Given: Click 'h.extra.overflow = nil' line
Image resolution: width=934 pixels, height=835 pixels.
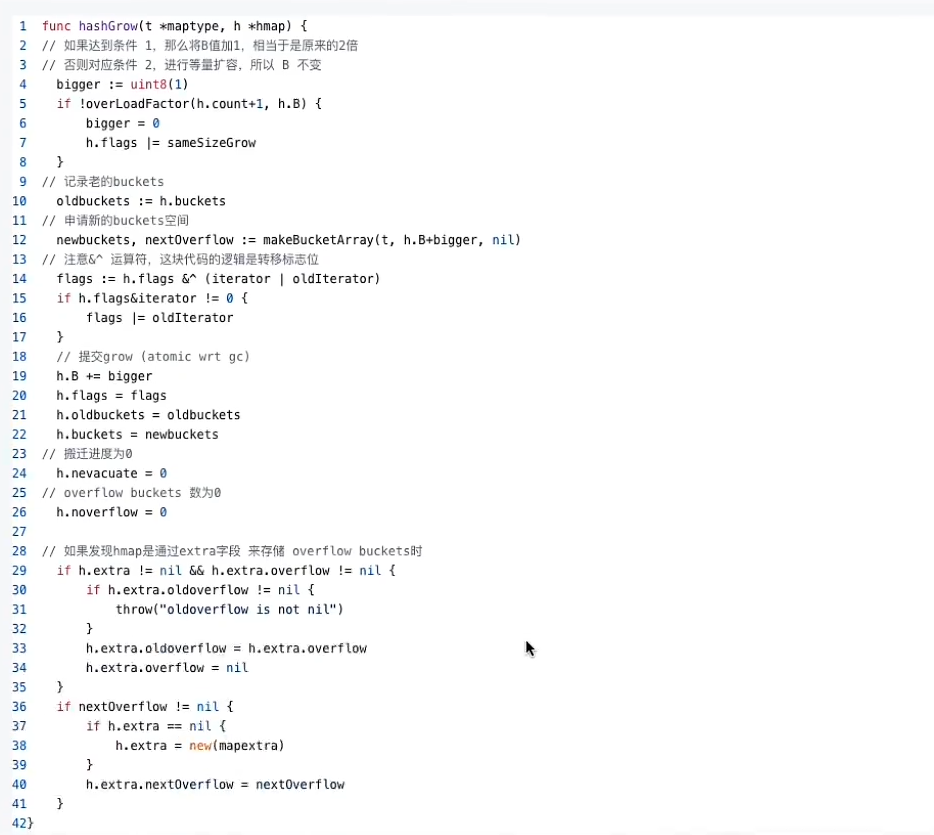Looking at the screenshot, I should 167,668.
